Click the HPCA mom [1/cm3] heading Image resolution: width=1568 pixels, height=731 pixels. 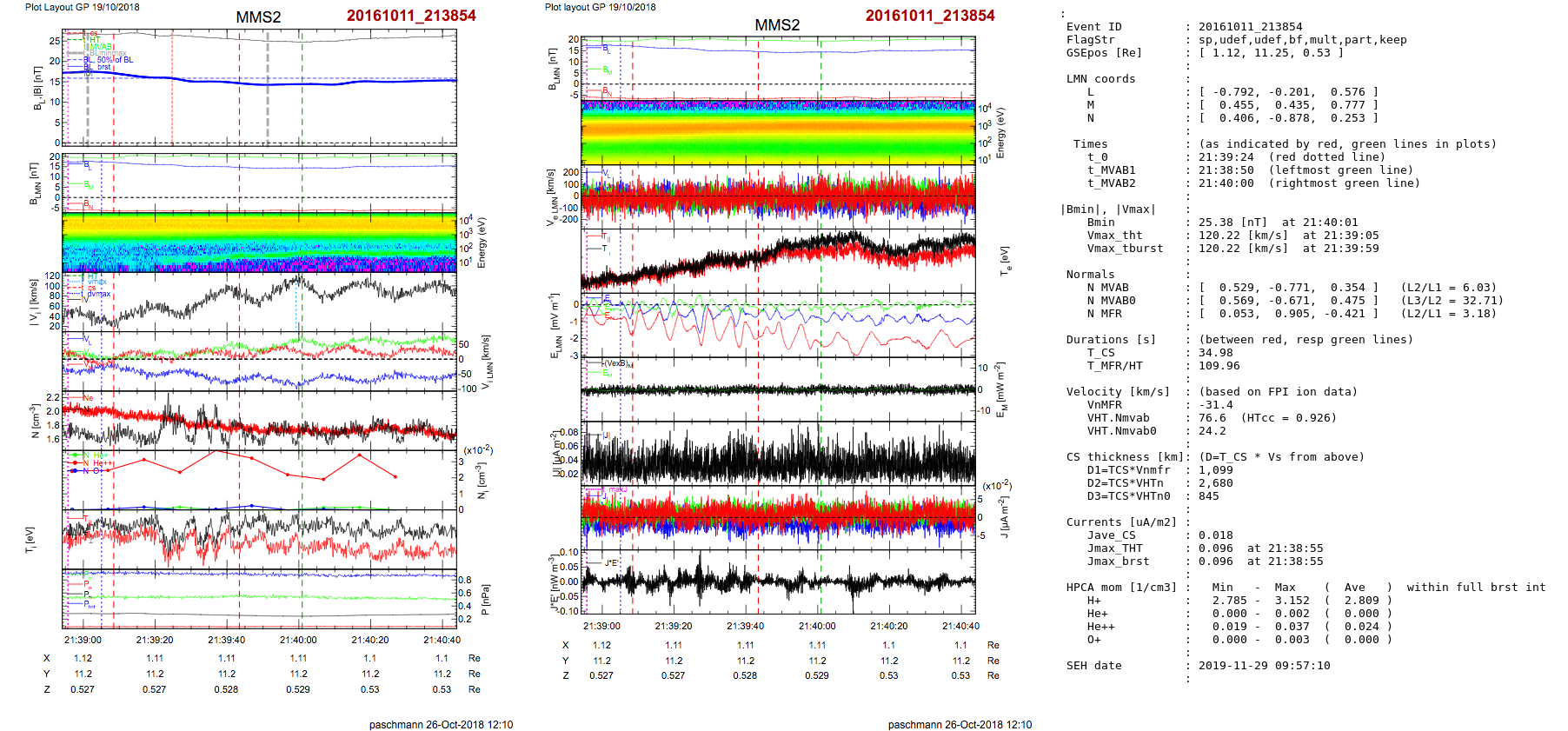coord(1121,588)
